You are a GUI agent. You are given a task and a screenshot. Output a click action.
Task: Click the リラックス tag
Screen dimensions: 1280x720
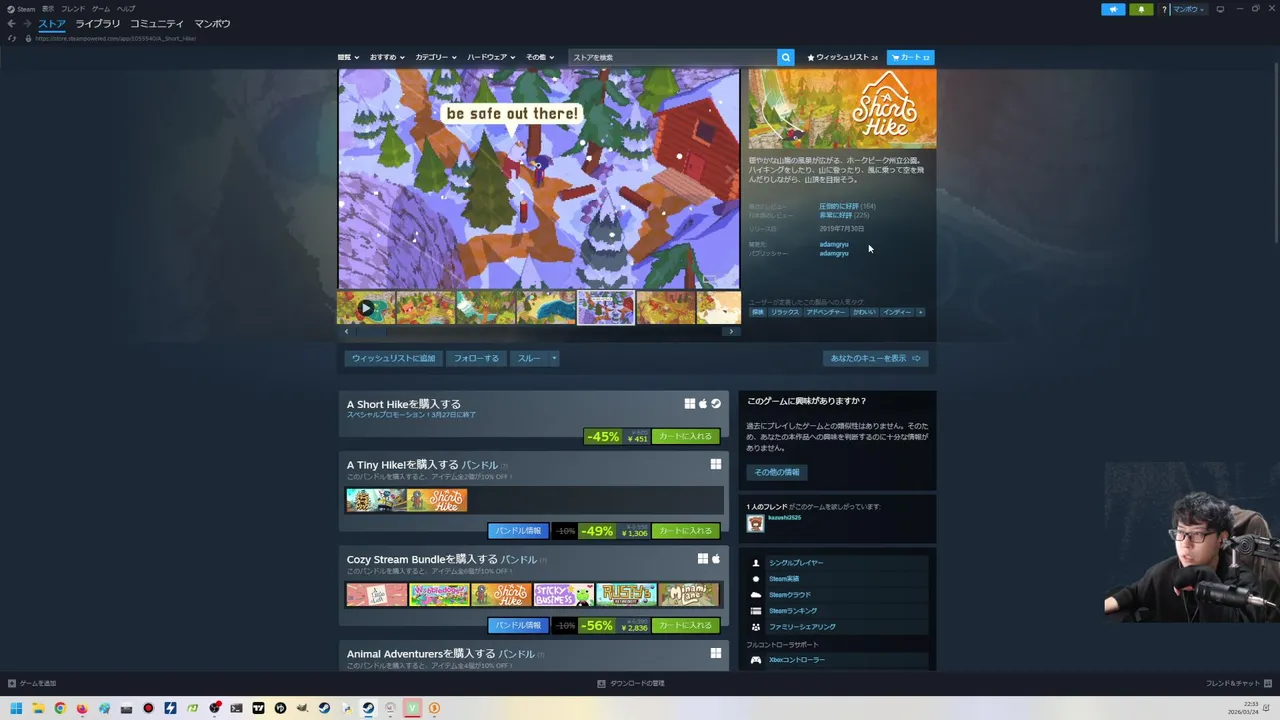click(x=785, y=312)
